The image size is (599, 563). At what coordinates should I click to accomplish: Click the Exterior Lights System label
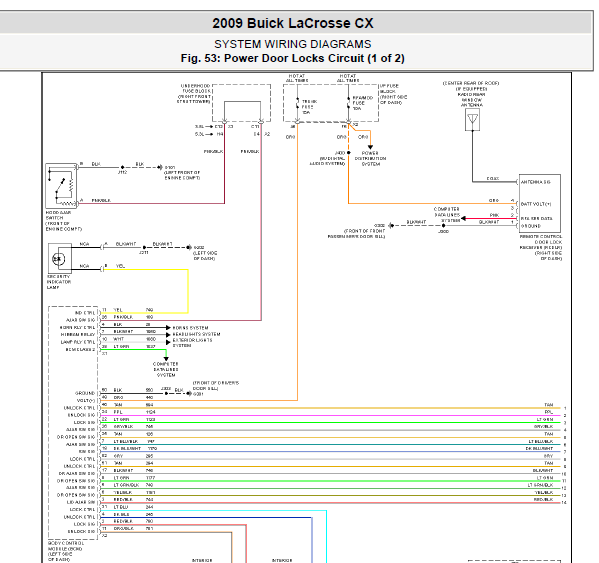(x=192, y=343)
